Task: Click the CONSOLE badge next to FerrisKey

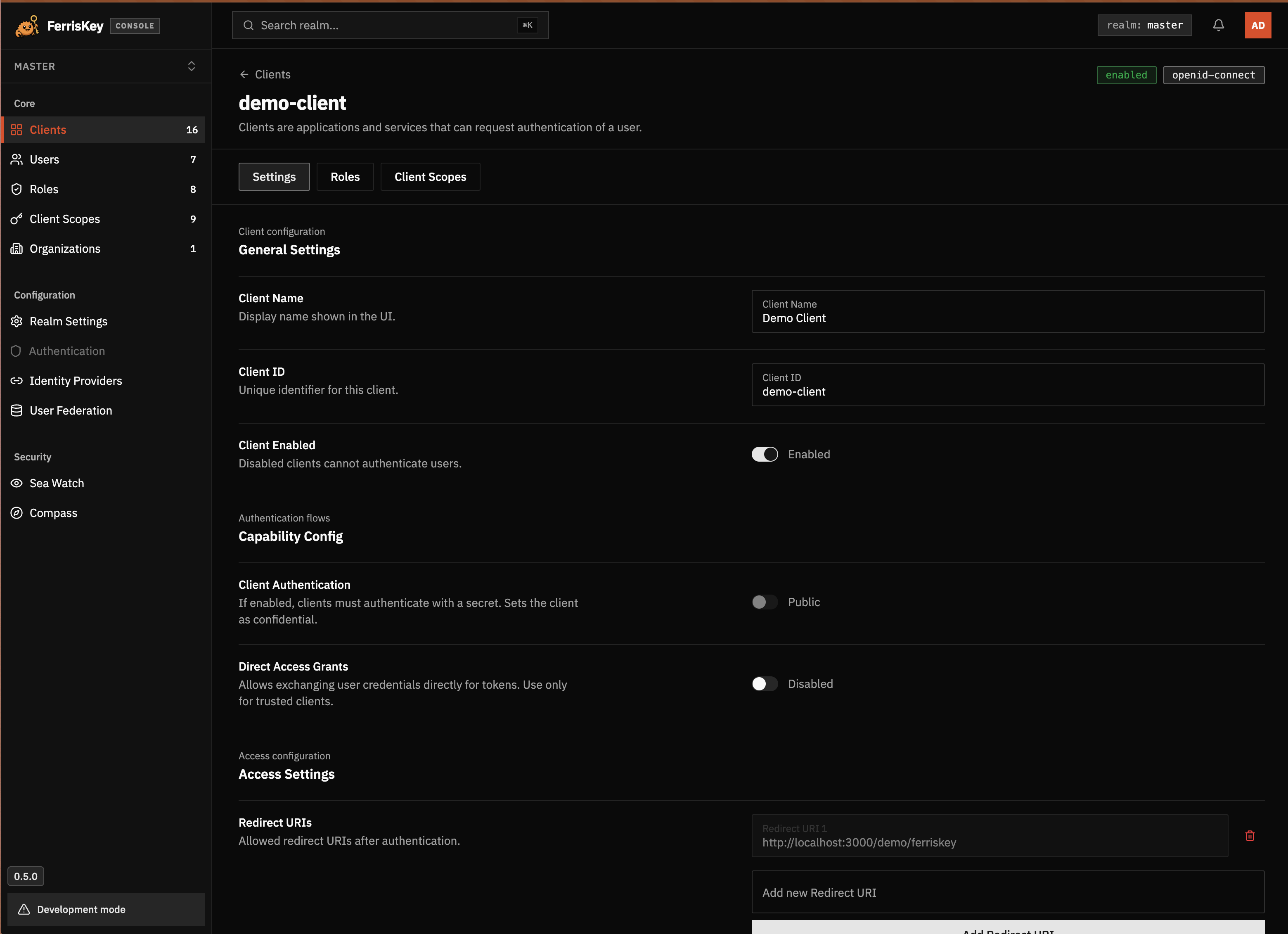Action: point(135,26)
